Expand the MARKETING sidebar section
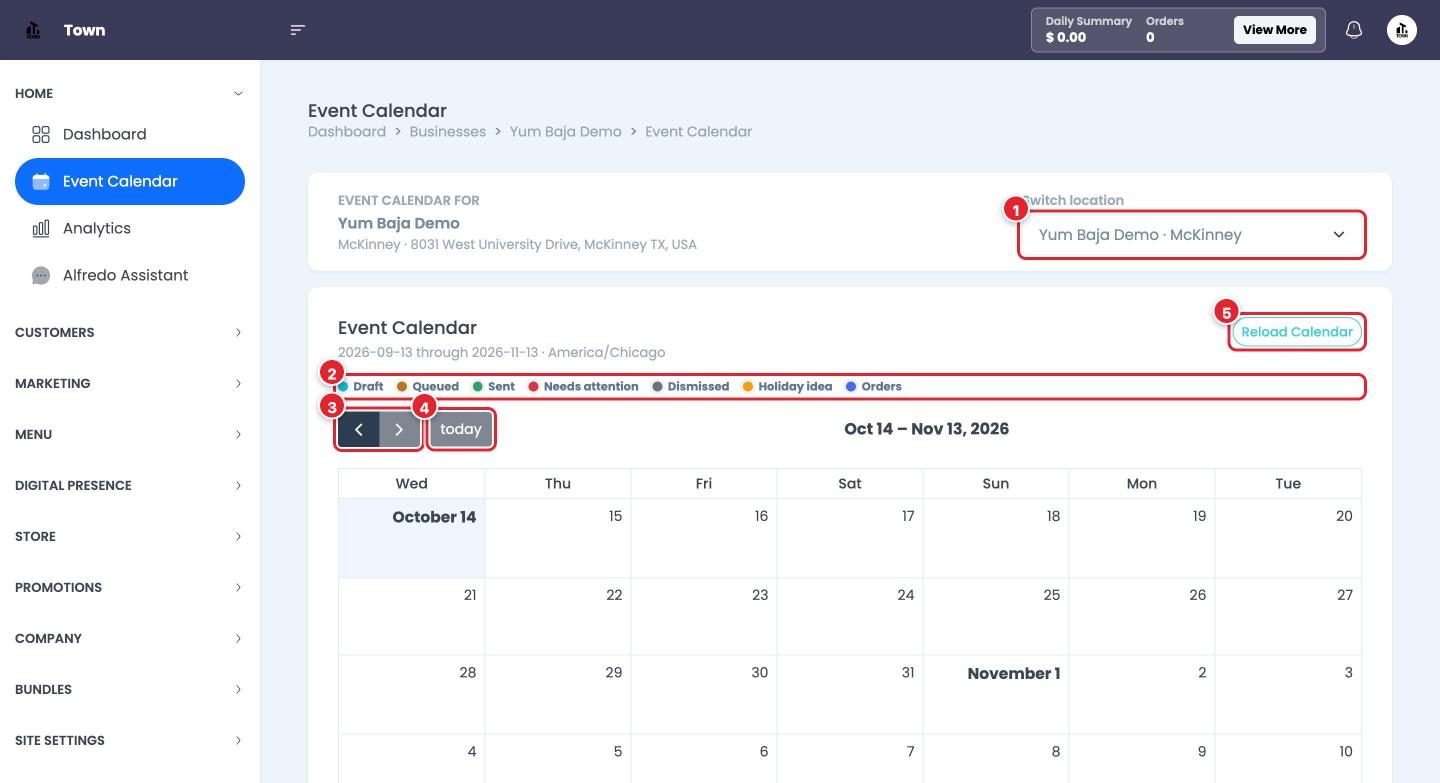Screen dimensions: 1440x783 130,383
